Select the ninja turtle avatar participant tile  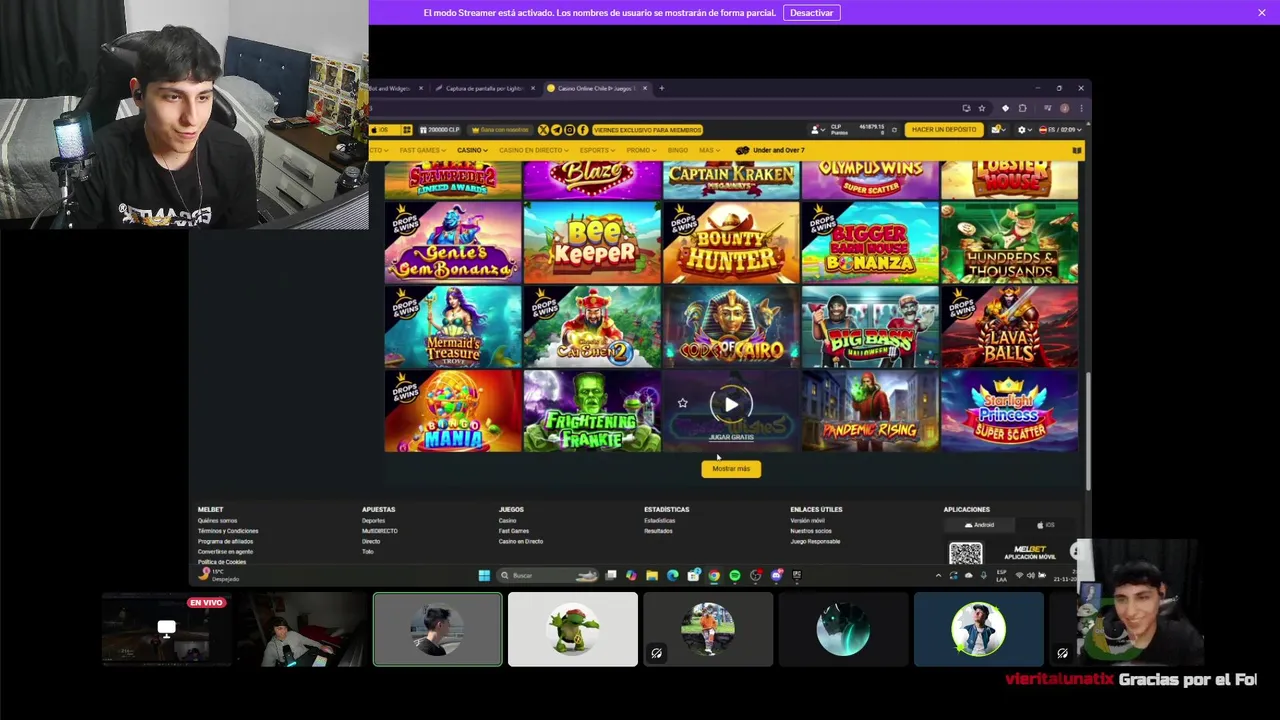[x=573, y=629]
